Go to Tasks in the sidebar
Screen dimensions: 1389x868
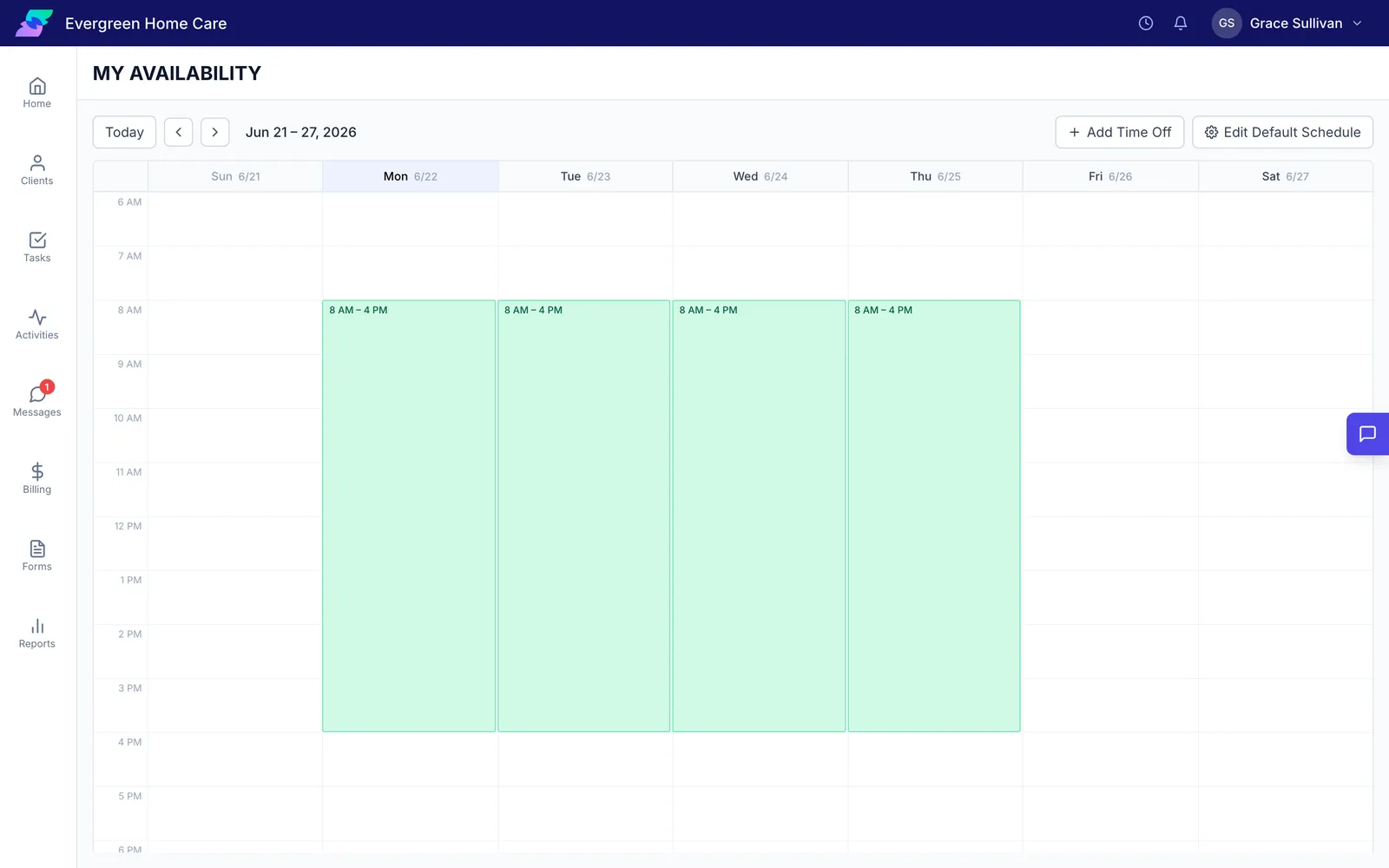(37, 247)
